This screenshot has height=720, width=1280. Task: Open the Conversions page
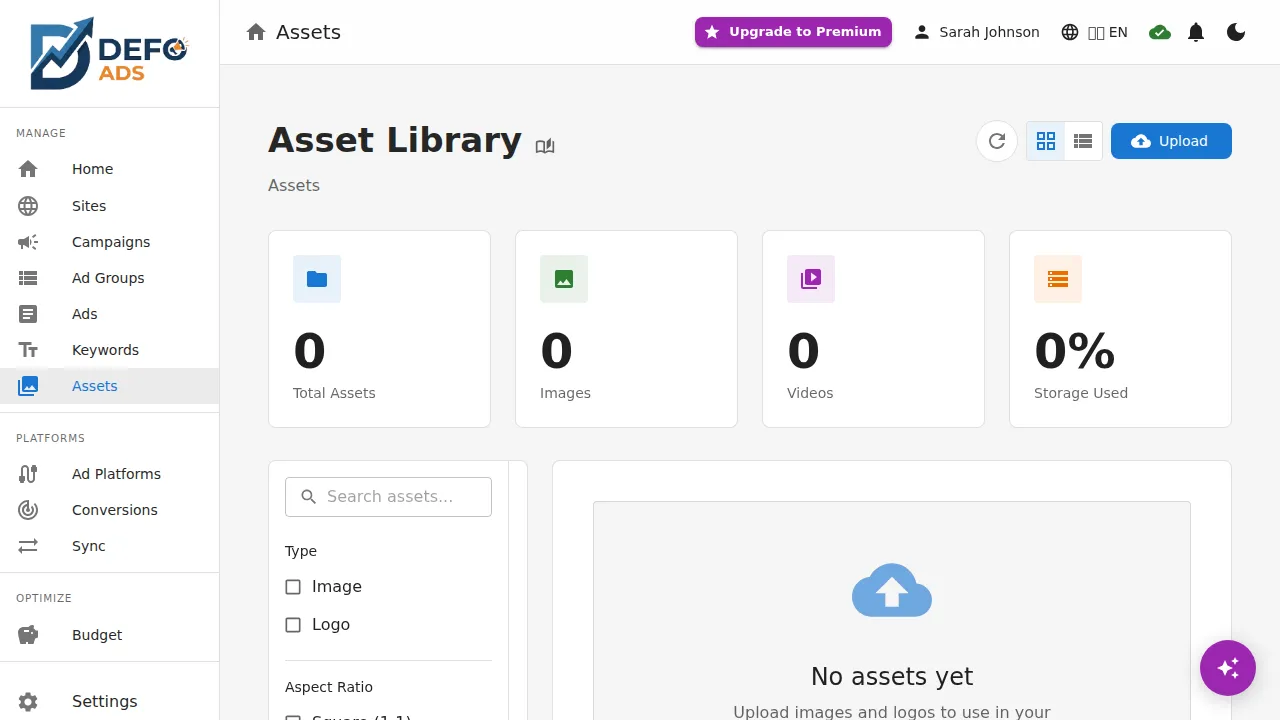tap(109, 510)
